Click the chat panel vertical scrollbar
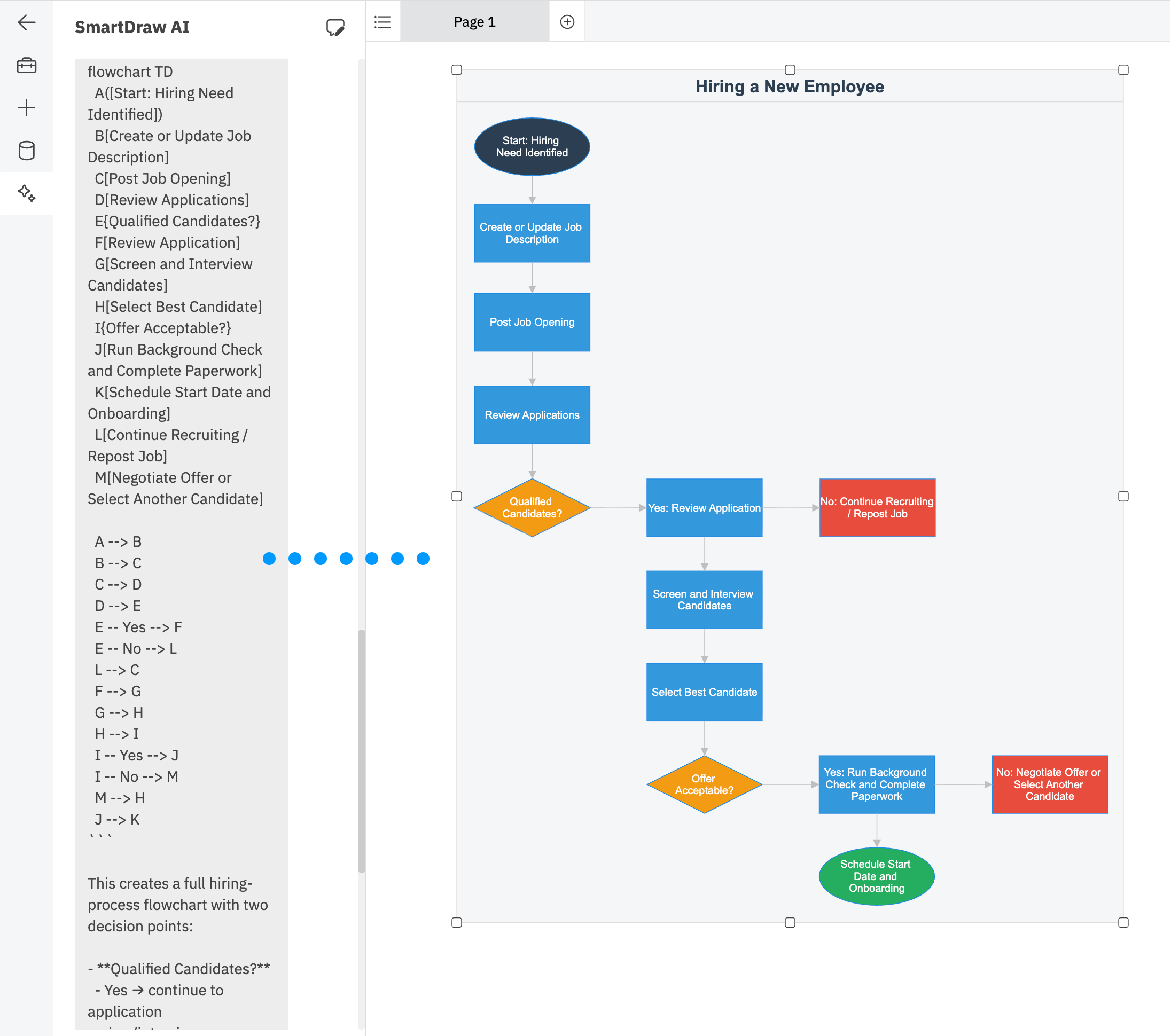The width and height of the screenshot is (1171, 1036). [362, 750]
